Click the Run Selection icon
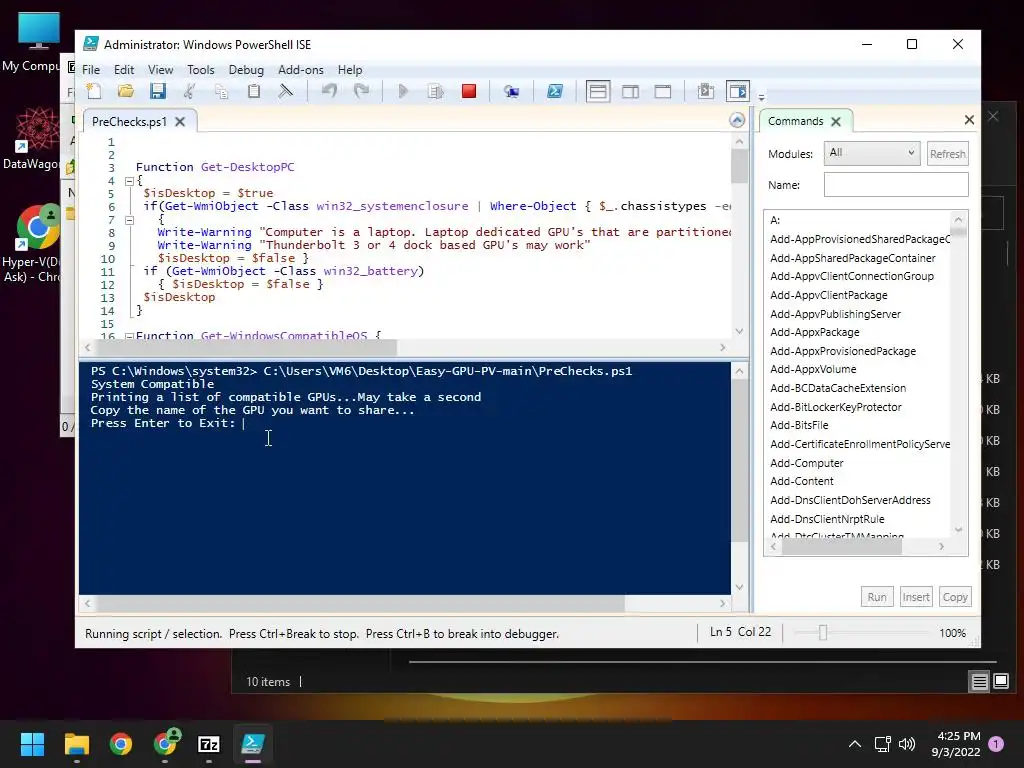 [436, 91]
